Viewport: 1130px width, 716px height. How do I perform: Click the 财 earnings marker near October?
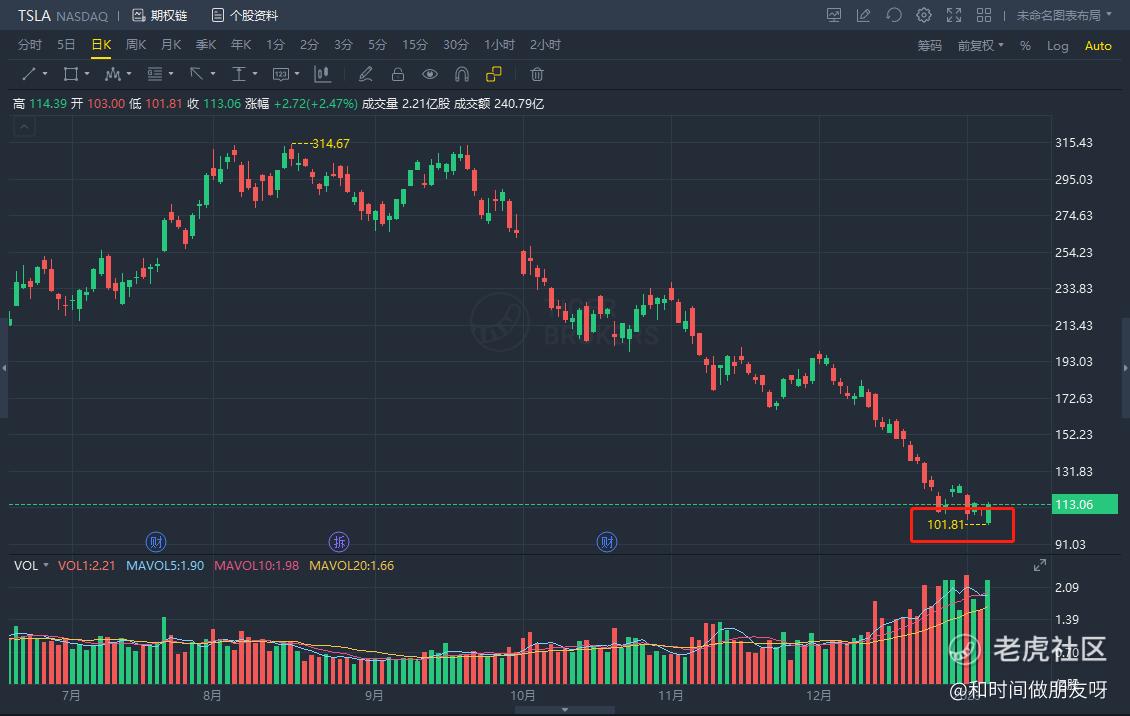[607, 542]
